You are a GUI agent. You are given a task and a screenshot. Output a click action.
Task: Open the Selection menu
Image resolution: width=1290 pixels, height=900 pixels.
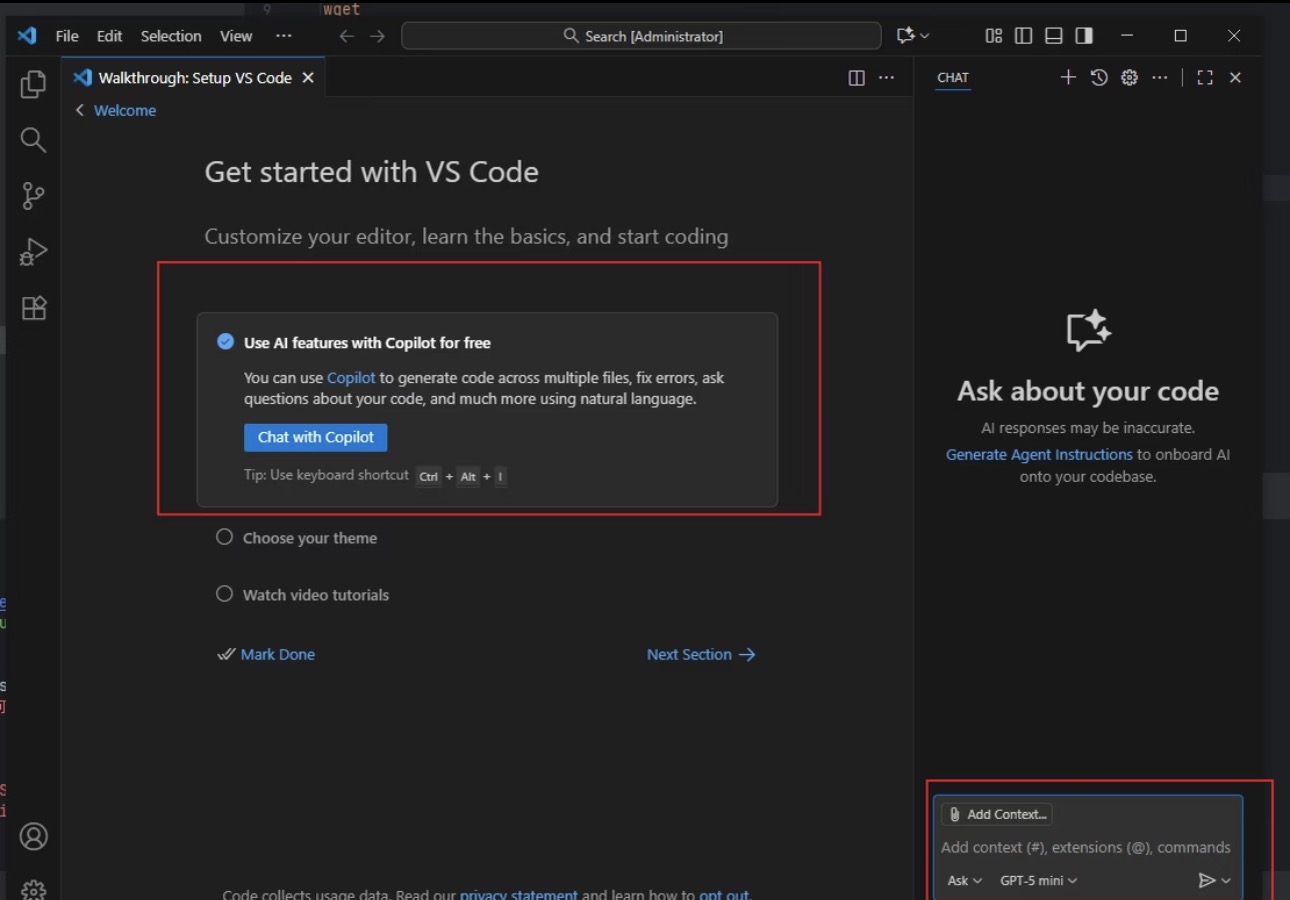[x=171, y=36]
